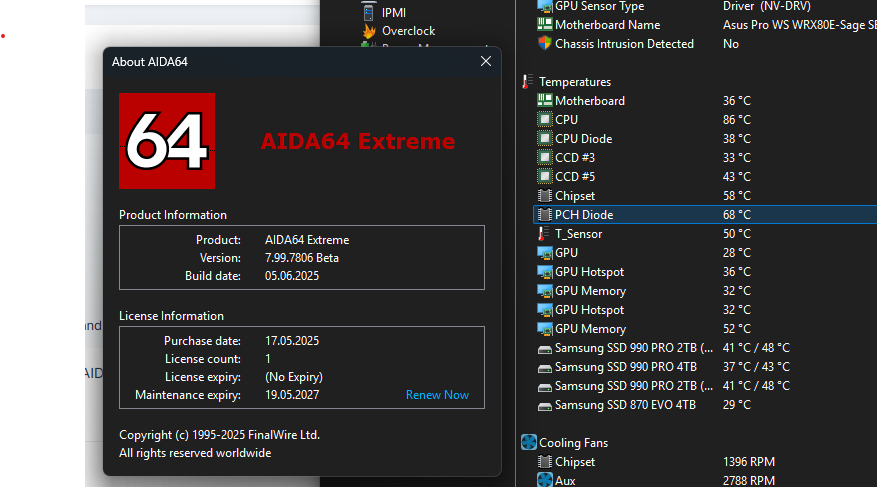Click the Aux fan icon
The image size is (877, 487).
tap(544, 480)
